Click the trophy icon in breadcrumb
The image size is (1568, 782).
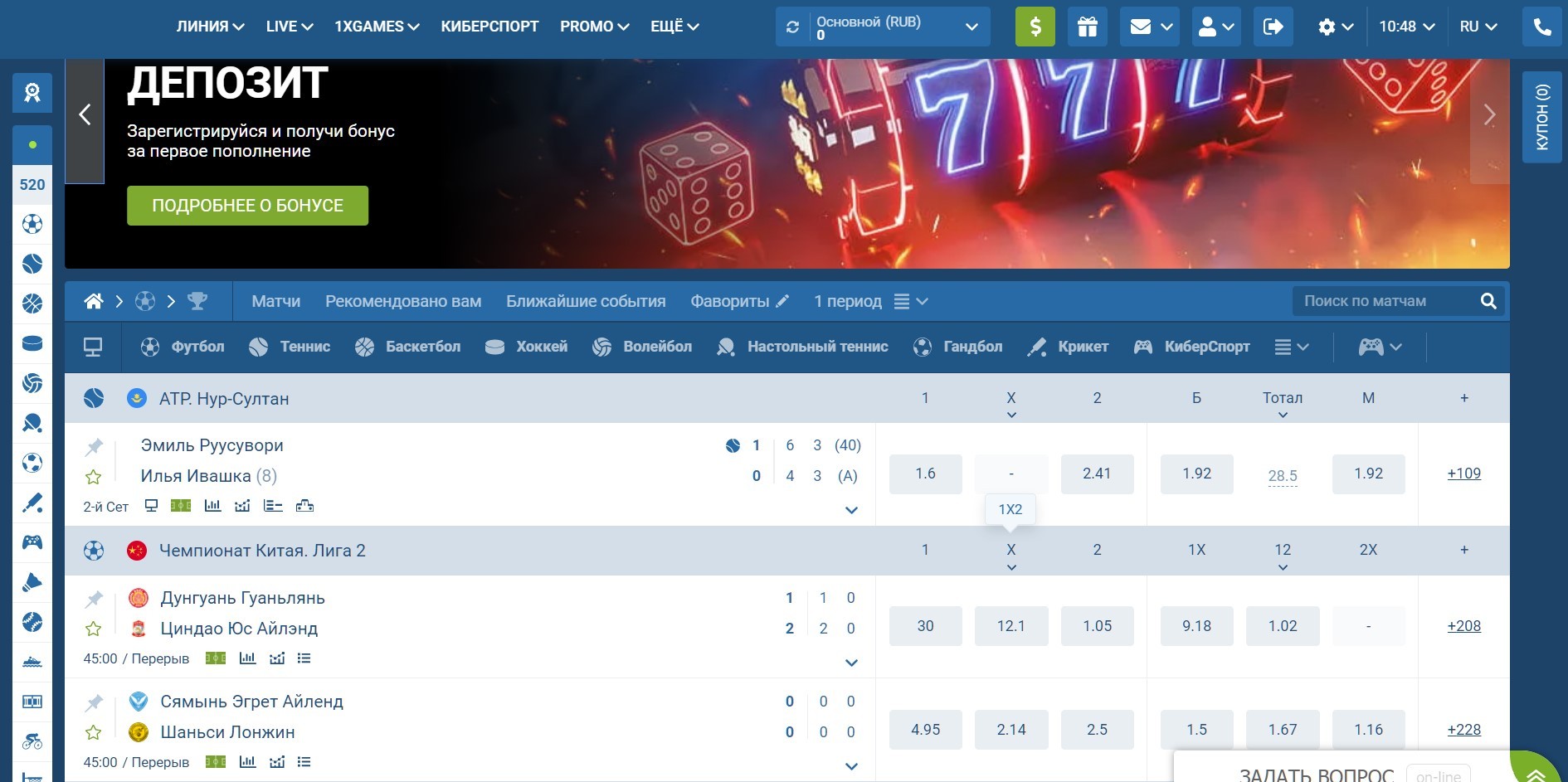coord(197,301)
